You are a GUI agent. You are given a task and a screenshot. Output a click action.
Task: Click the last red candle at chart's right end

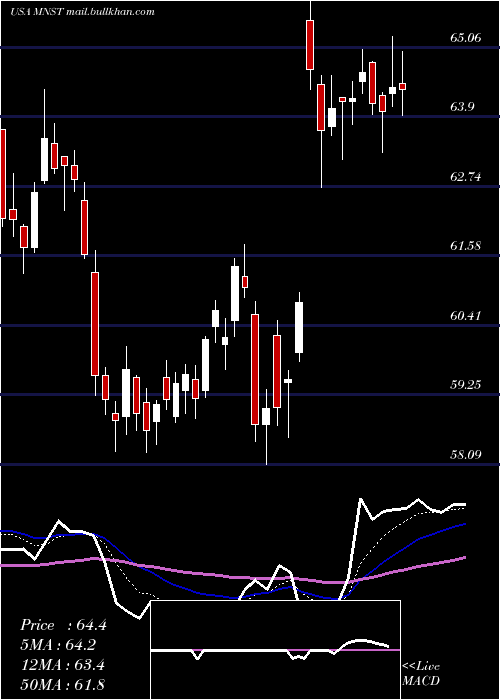pyautogui.click(x=403, y=87)
